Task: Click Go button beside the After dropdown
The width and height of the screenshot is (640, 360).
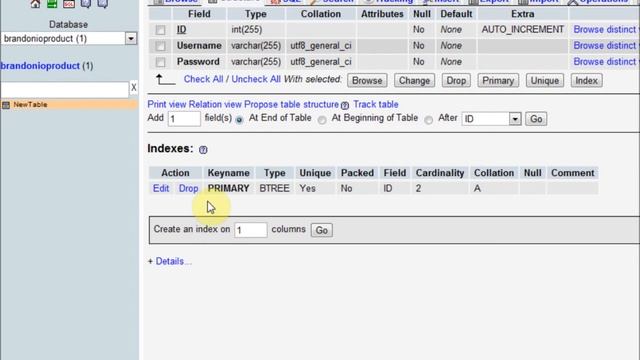Action: [536, 119]
